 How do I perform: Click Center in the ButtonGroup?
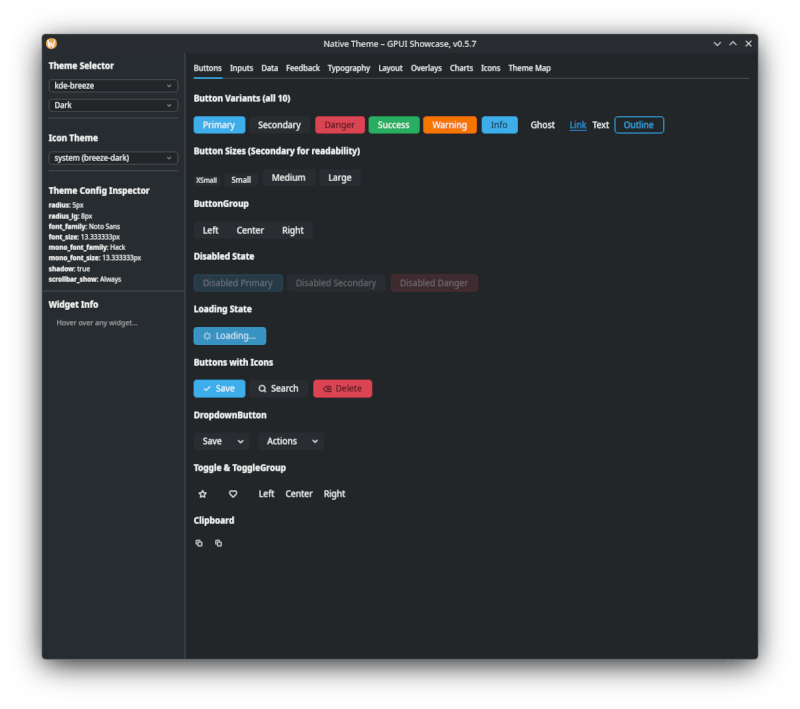(x=250, y=231)
